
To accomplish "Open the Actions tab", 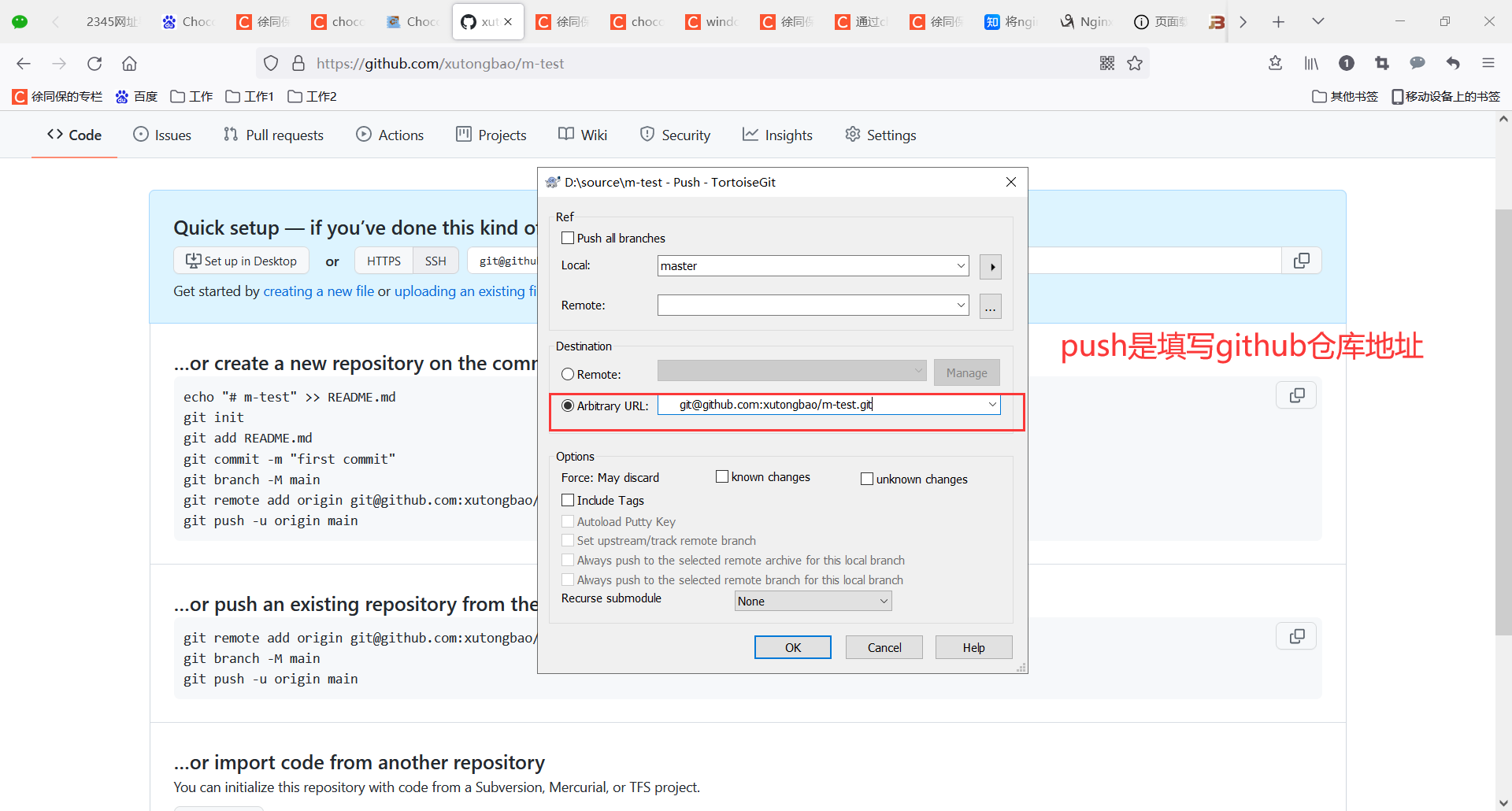I will click(390, 135).
